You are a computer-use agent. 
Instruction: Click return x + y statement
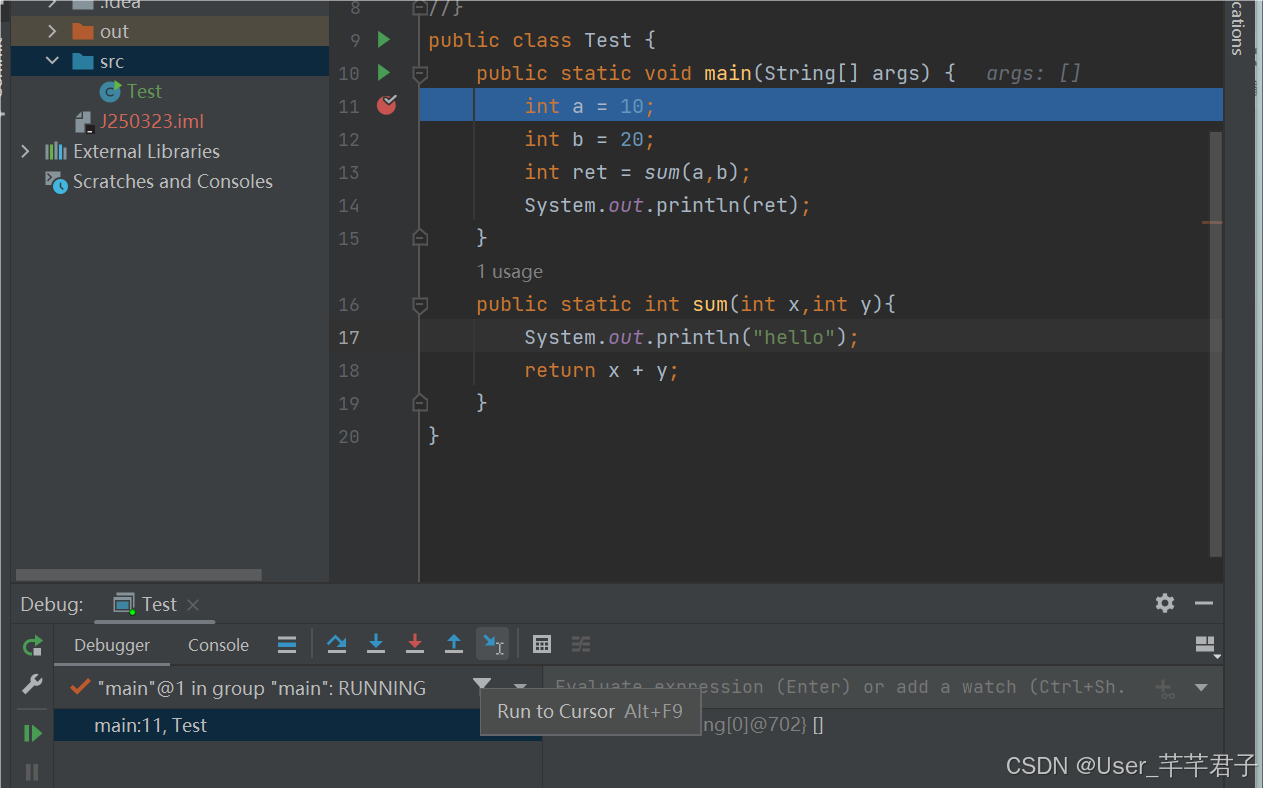tap(601, 370)
